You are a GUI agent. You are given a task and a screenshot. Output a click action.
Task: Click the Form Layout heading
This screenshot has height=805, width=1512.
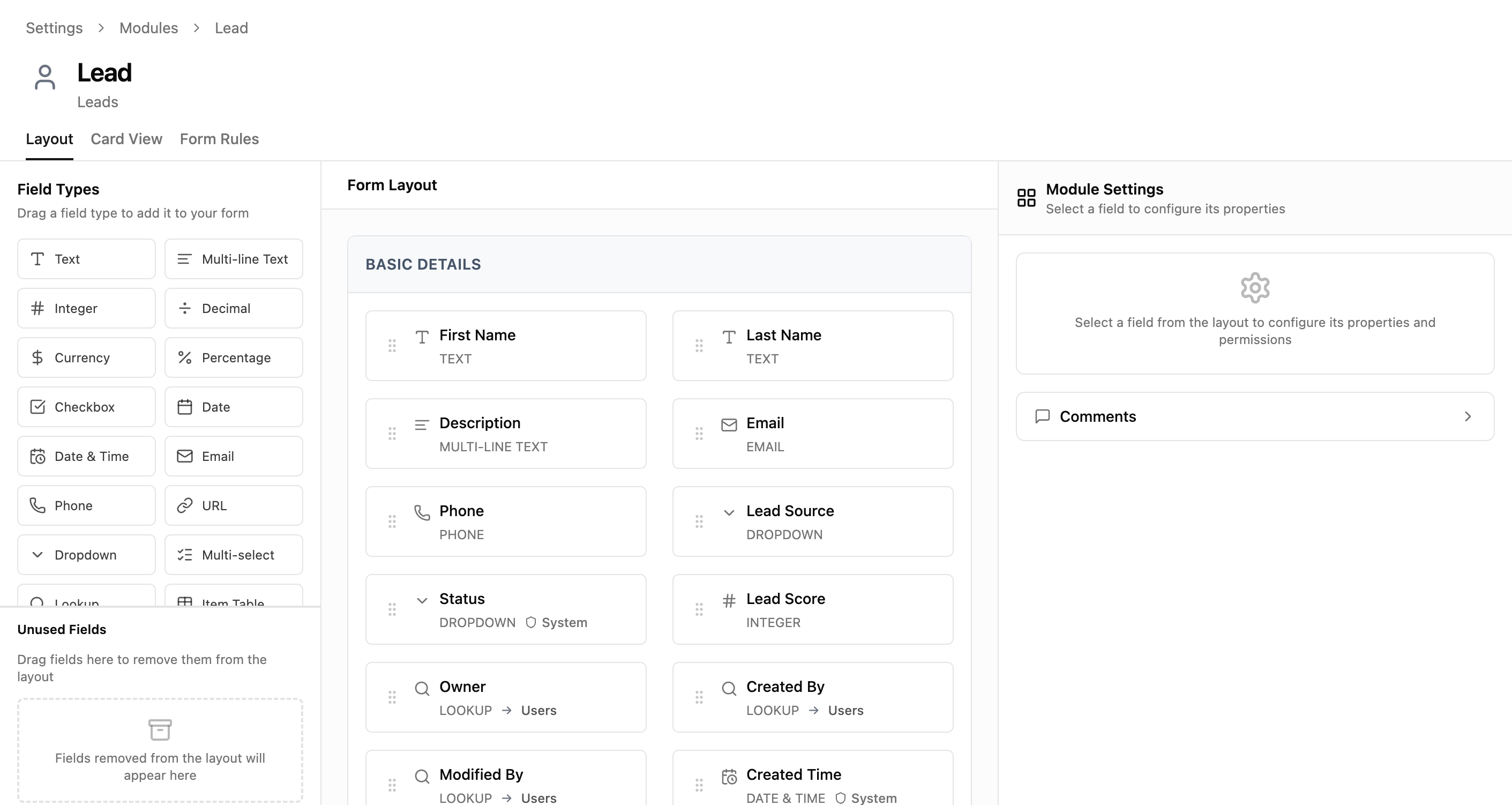[392, 185]
